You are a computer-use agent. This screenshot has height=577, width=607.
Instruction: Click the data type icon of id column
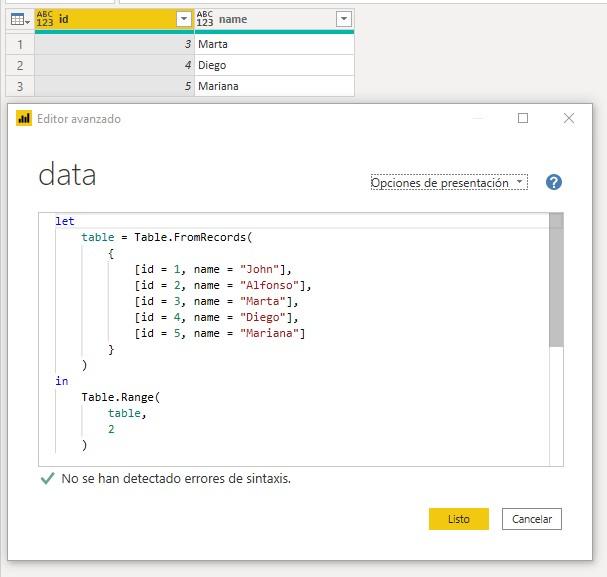(45, 19)
